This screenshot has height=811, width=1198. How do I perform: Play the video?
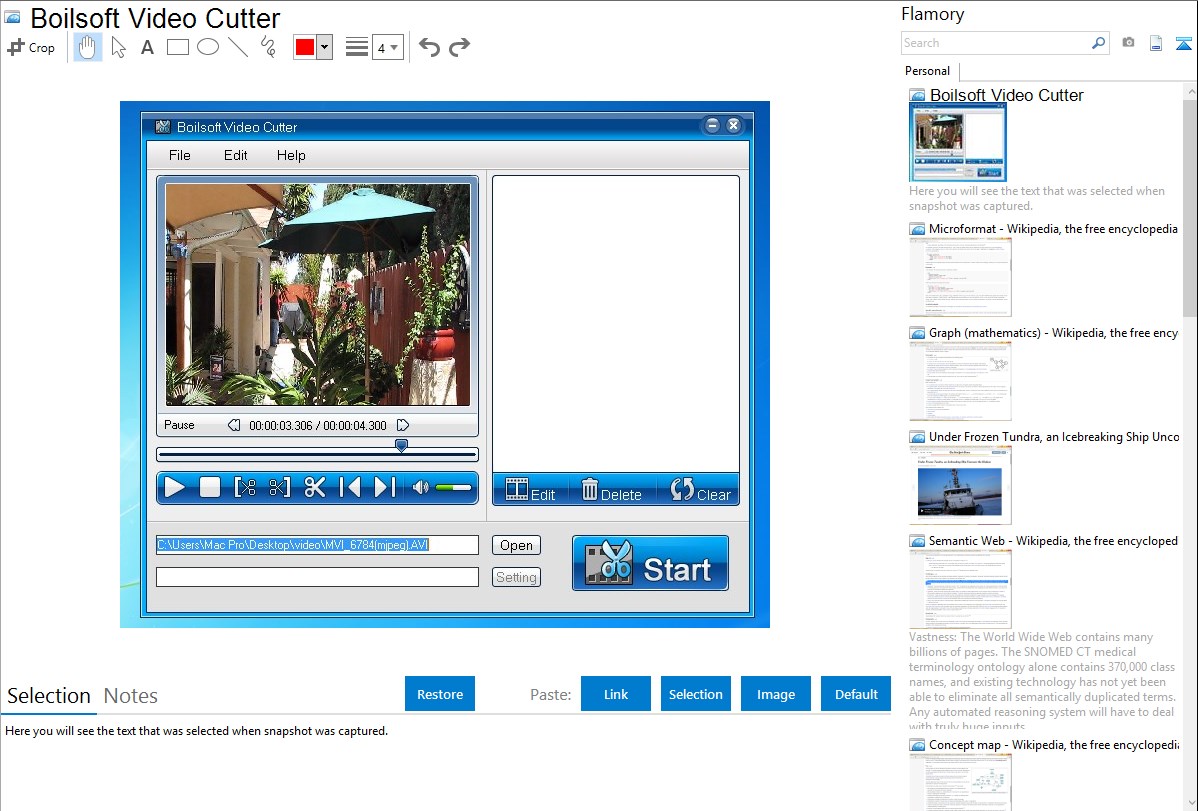point(175,488)
